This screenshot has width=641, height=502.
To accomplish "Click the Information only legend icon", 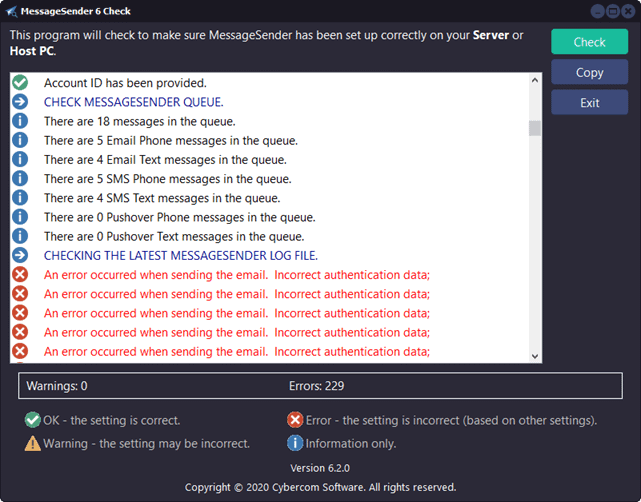I will pyautogui.click(x=295, y=443).
